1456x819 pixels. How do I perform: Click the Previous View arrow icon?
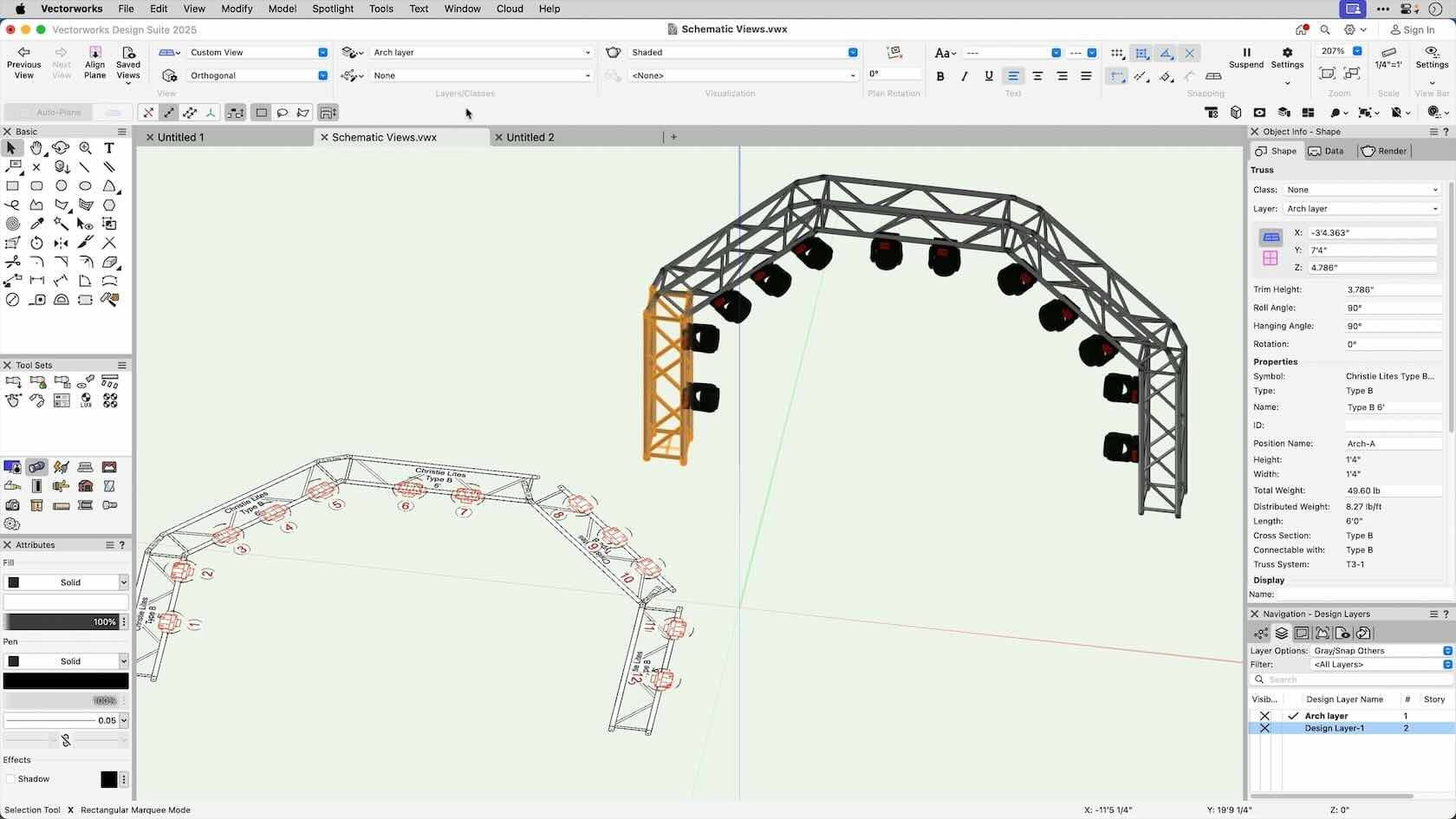23,53
